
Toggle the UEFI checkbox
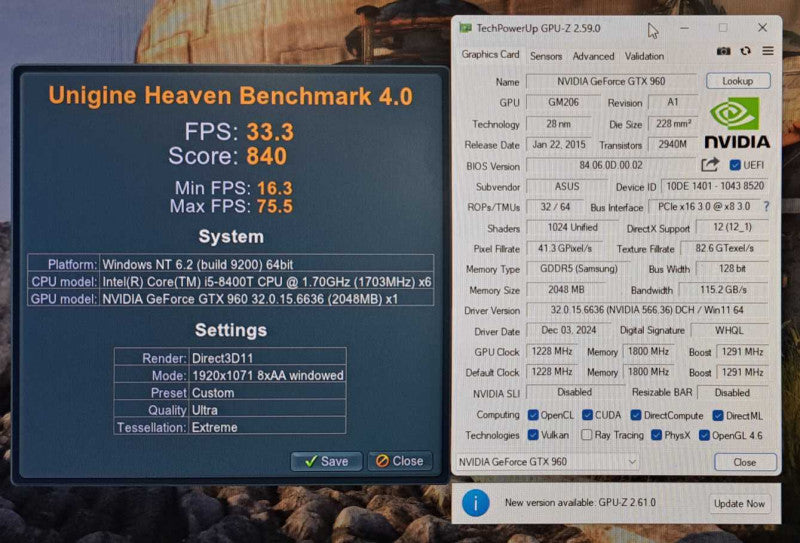pyautogui.click(x=735, y=165)
